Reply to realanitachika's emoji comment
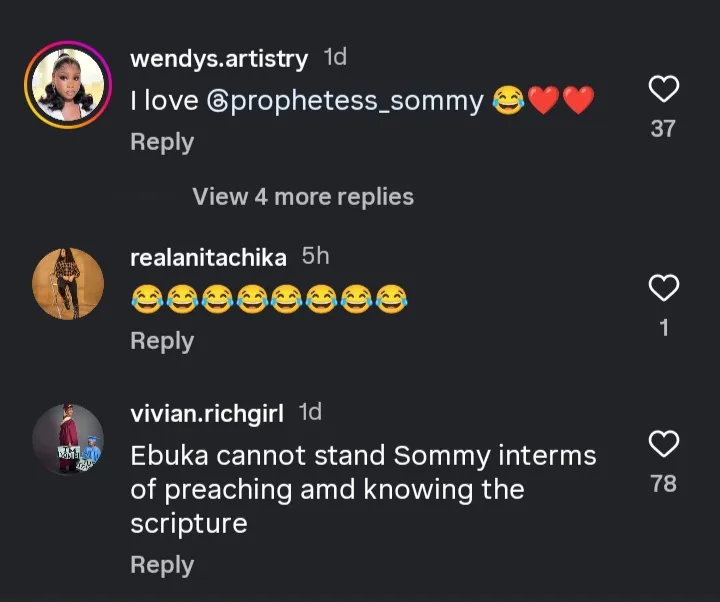This screenshot has height=602, width=720. (x=161, y=341)
